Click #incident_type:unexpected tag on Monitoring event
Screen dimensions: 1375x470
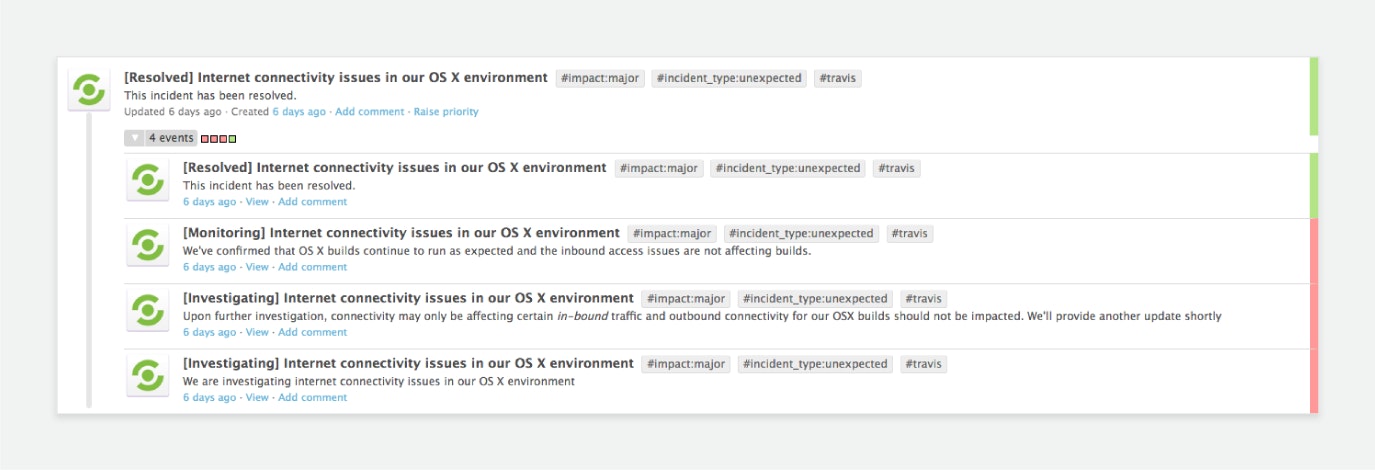pyautogui.click(x=801, y=234)
